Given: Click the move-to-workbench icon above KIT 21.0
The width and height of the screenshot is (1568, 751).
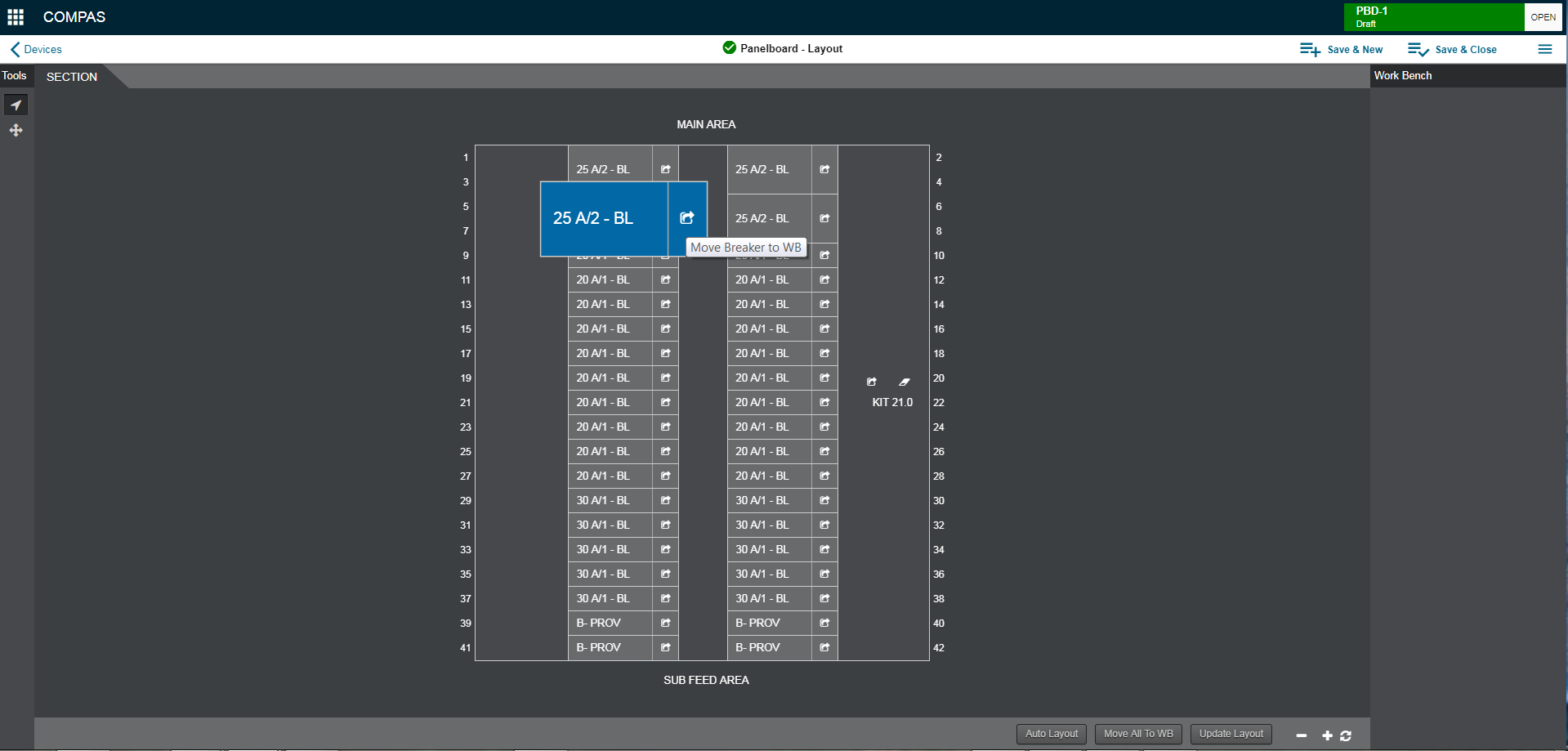Looking at the screenshot, I should coord(871,381).
